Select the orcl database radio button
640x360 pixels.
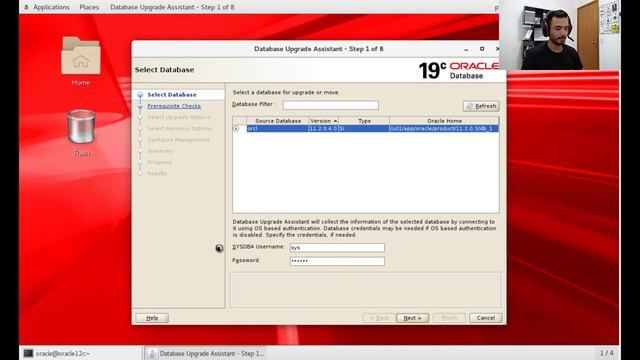coord(236,129)
